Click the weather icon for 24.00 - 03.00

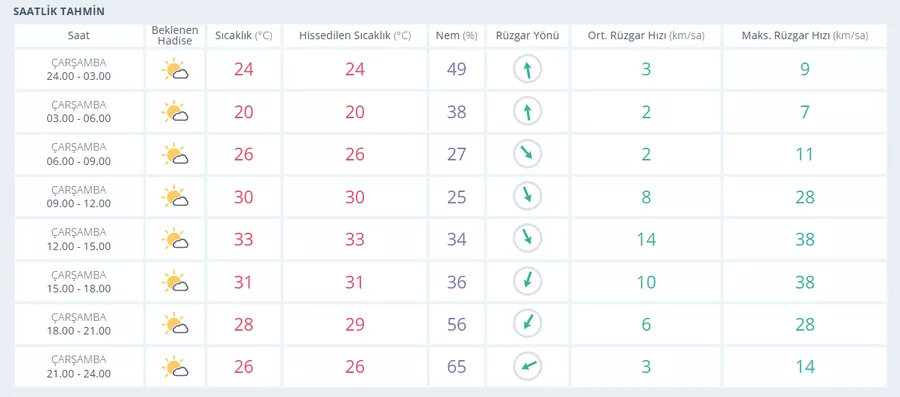(174, 69)
